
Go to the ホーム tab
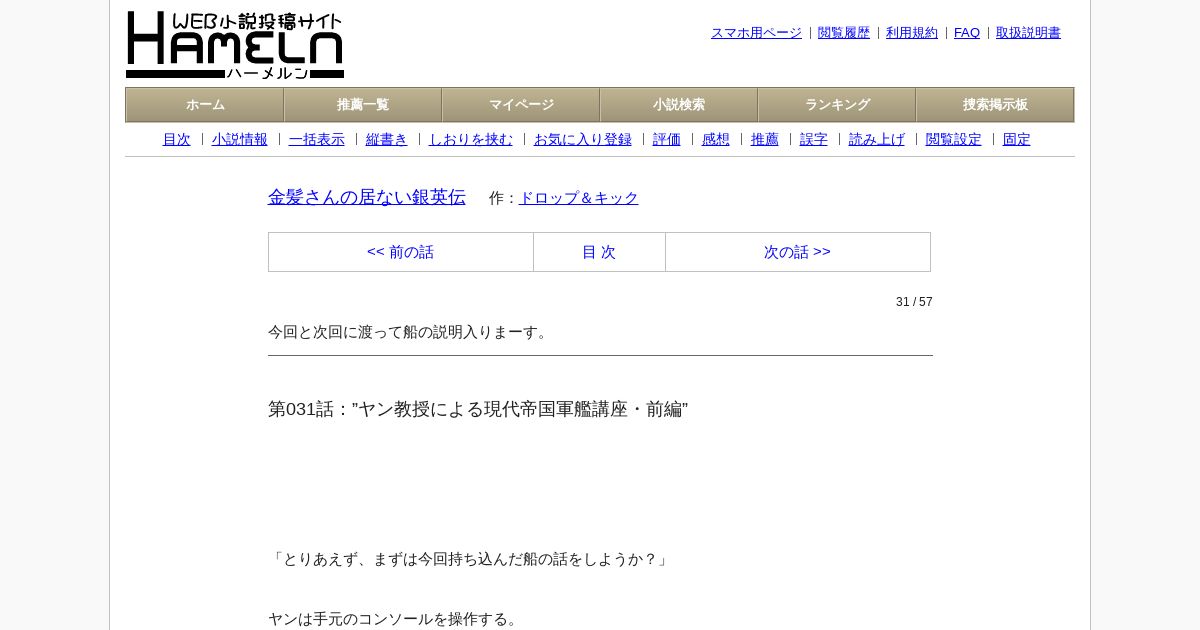pyautogui.click(x=205, y=105)
